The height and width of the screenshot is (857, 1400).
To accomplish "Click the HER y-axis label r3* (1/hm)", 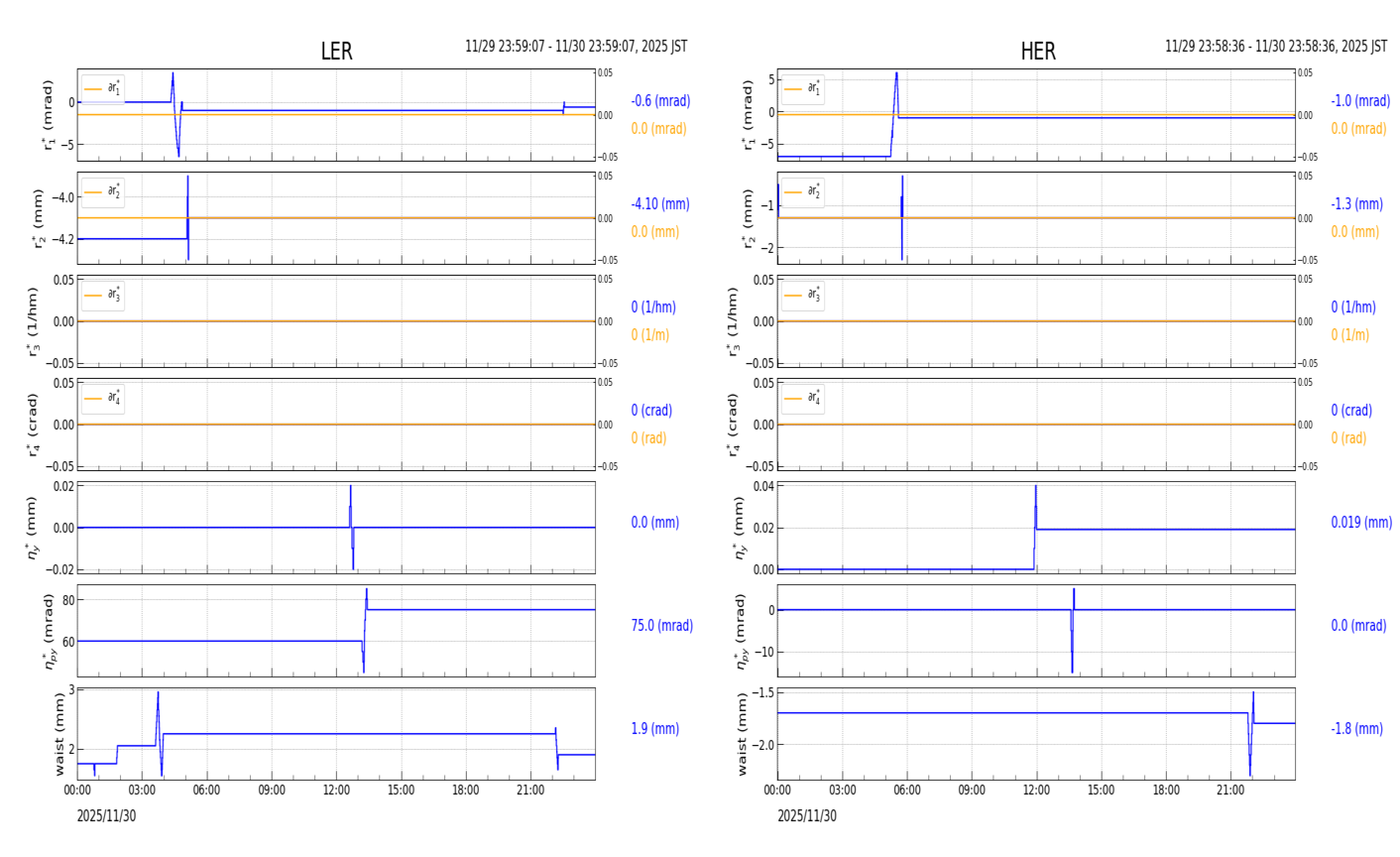I will pos(733,321).
